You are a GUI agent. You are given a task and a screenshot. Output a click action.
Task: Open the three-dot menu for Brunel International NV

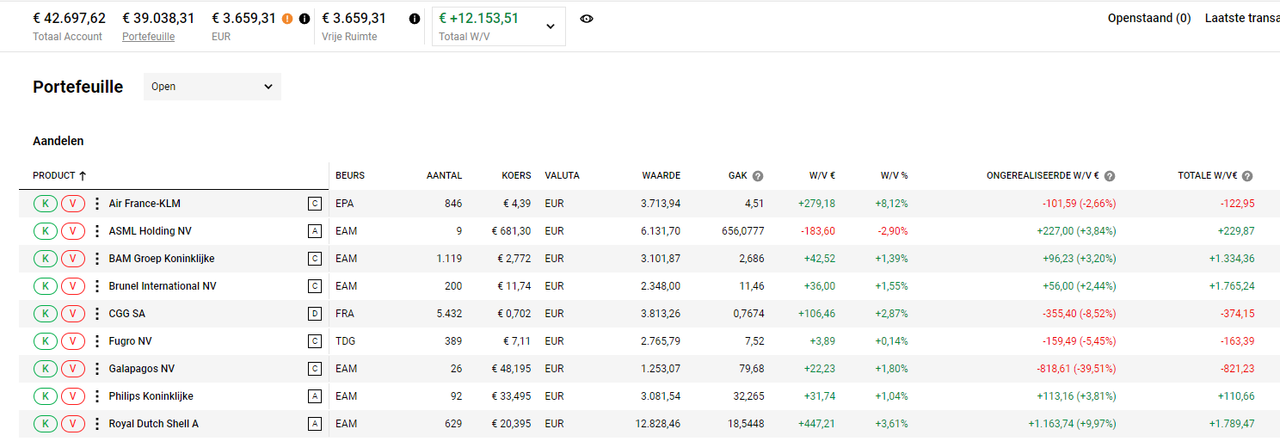(97, 286)
